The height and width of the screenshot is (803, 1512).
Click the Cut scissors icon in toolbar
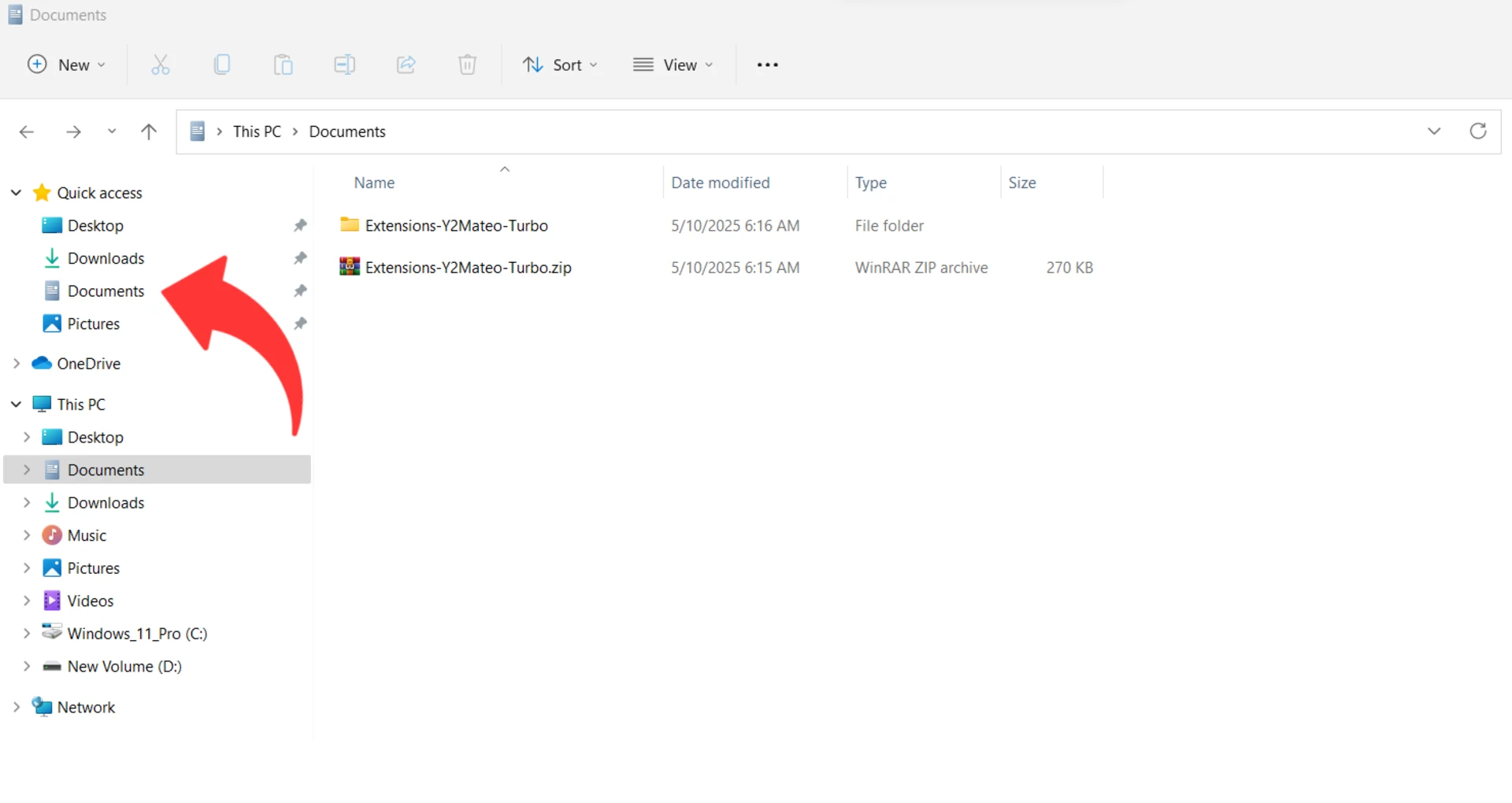(x=160, y=65)
